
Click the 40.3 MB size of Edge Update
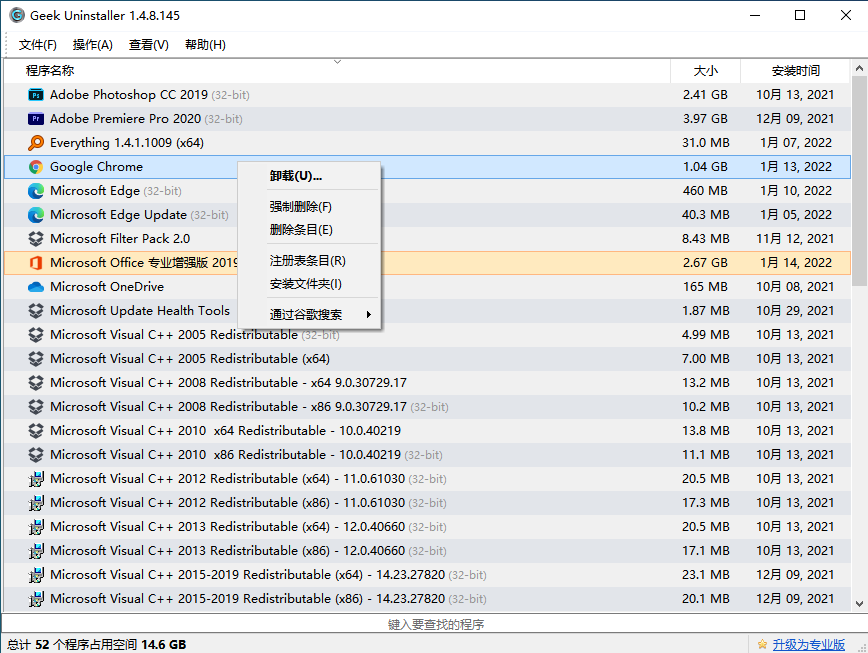(705, 215)
